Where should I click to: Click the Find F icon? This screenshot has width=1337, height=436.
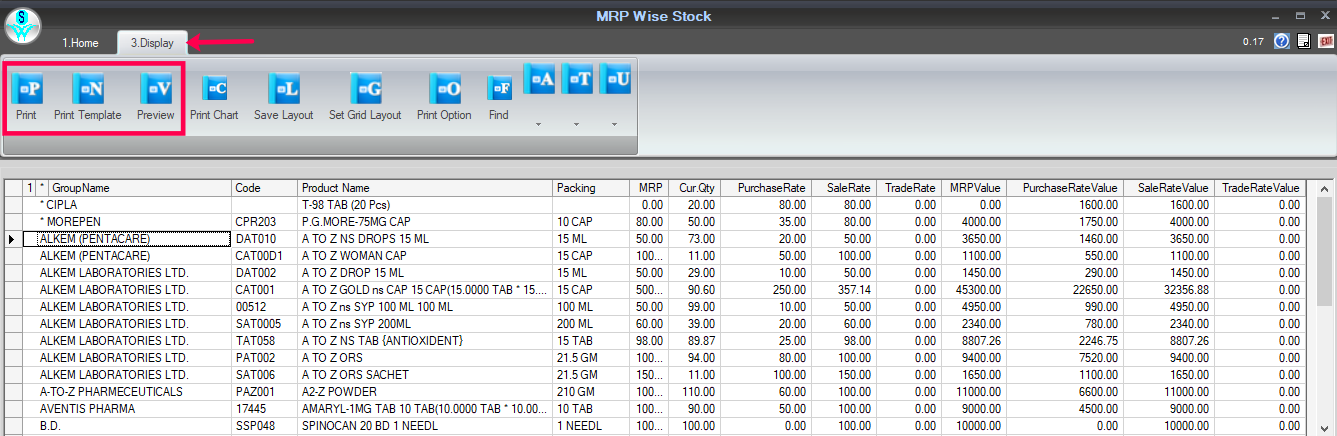(499, 89)
